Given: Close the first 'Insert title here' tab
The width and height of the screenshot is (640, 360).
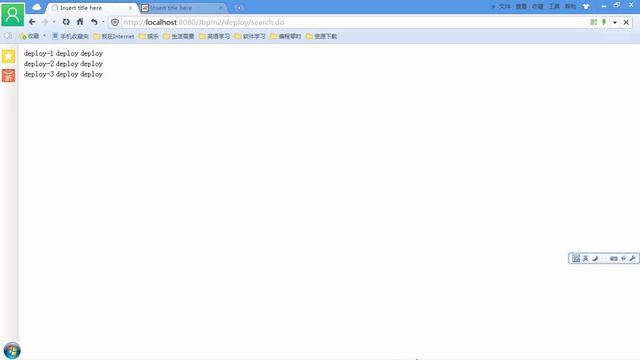Looking at the screenshot, I should click(x=130, y=8).
